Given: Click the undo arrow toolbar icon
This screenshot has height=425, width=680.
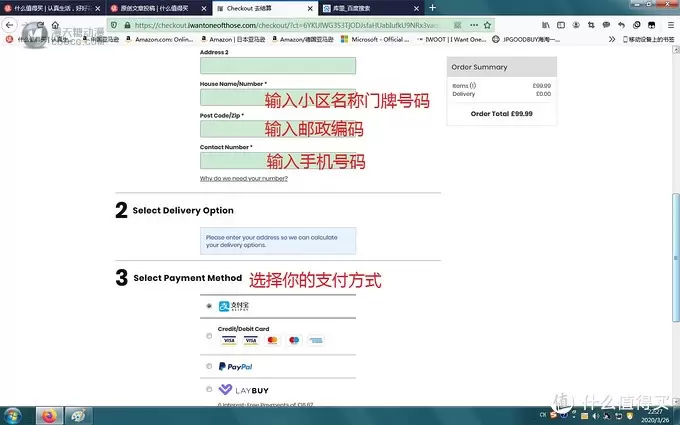Looking at the screenshot, I should [621, 25].
